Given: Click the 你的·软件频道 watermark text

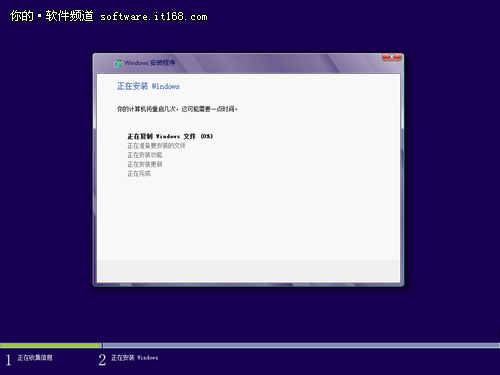Looking at the screenshot, I should [52, 16].
